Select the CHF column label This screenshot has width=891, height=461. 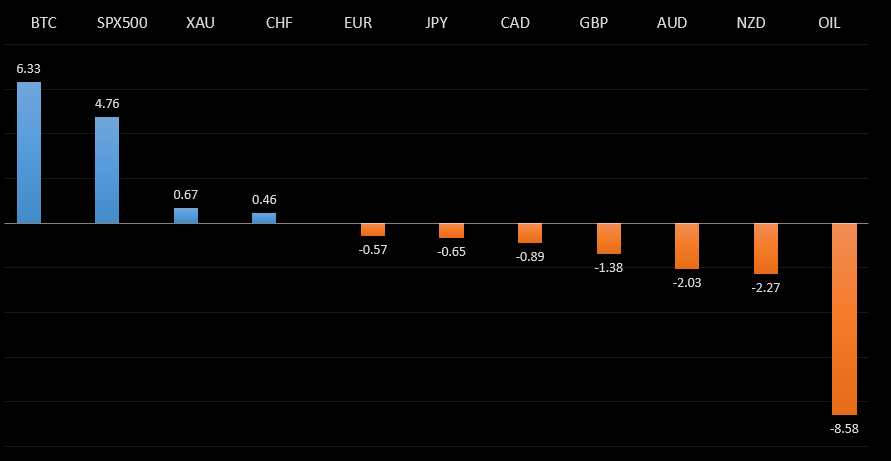point(279,22)
